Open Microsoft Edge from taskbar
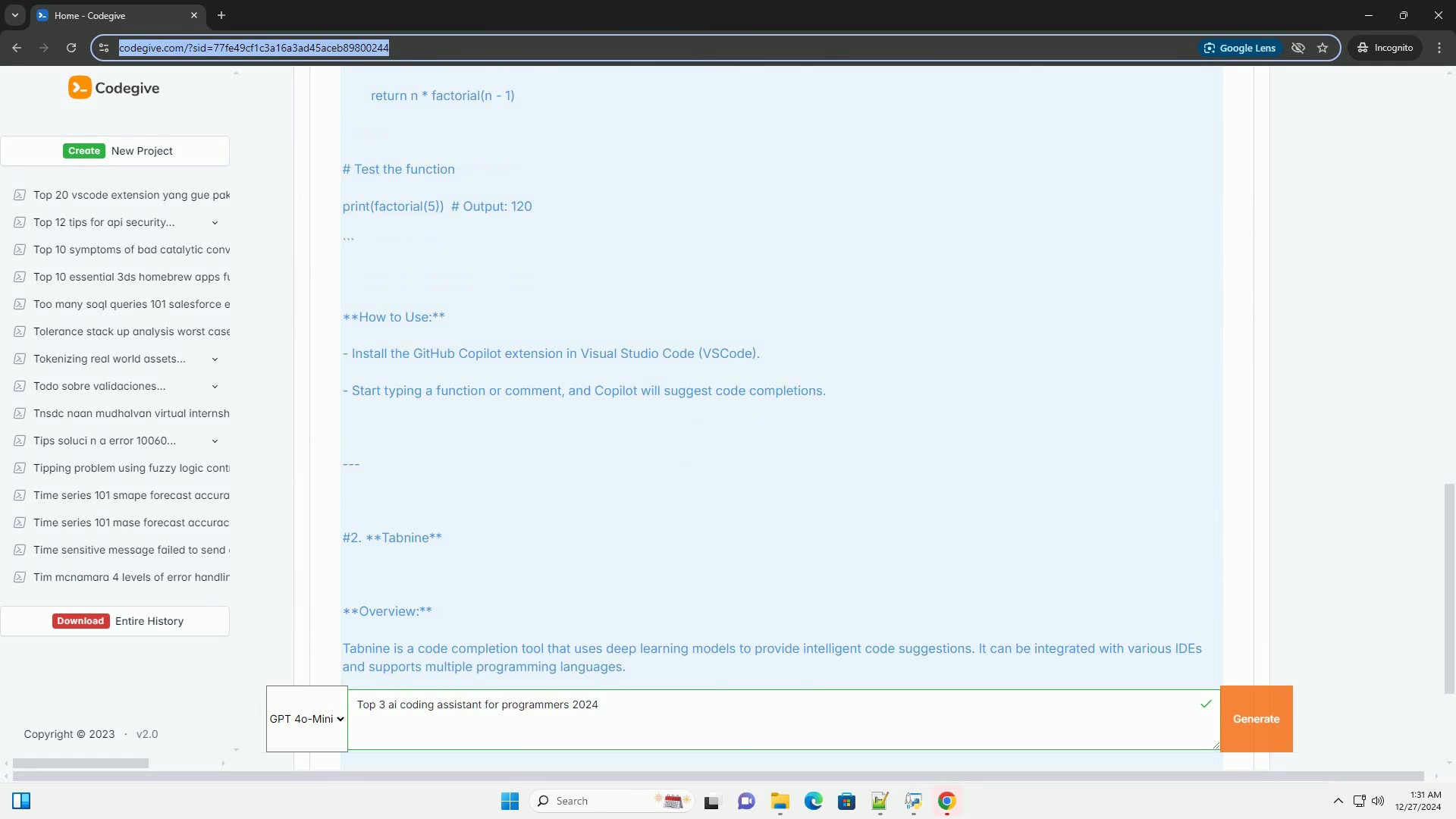This screenshot has width=1456, height=819. click(814, 801)
